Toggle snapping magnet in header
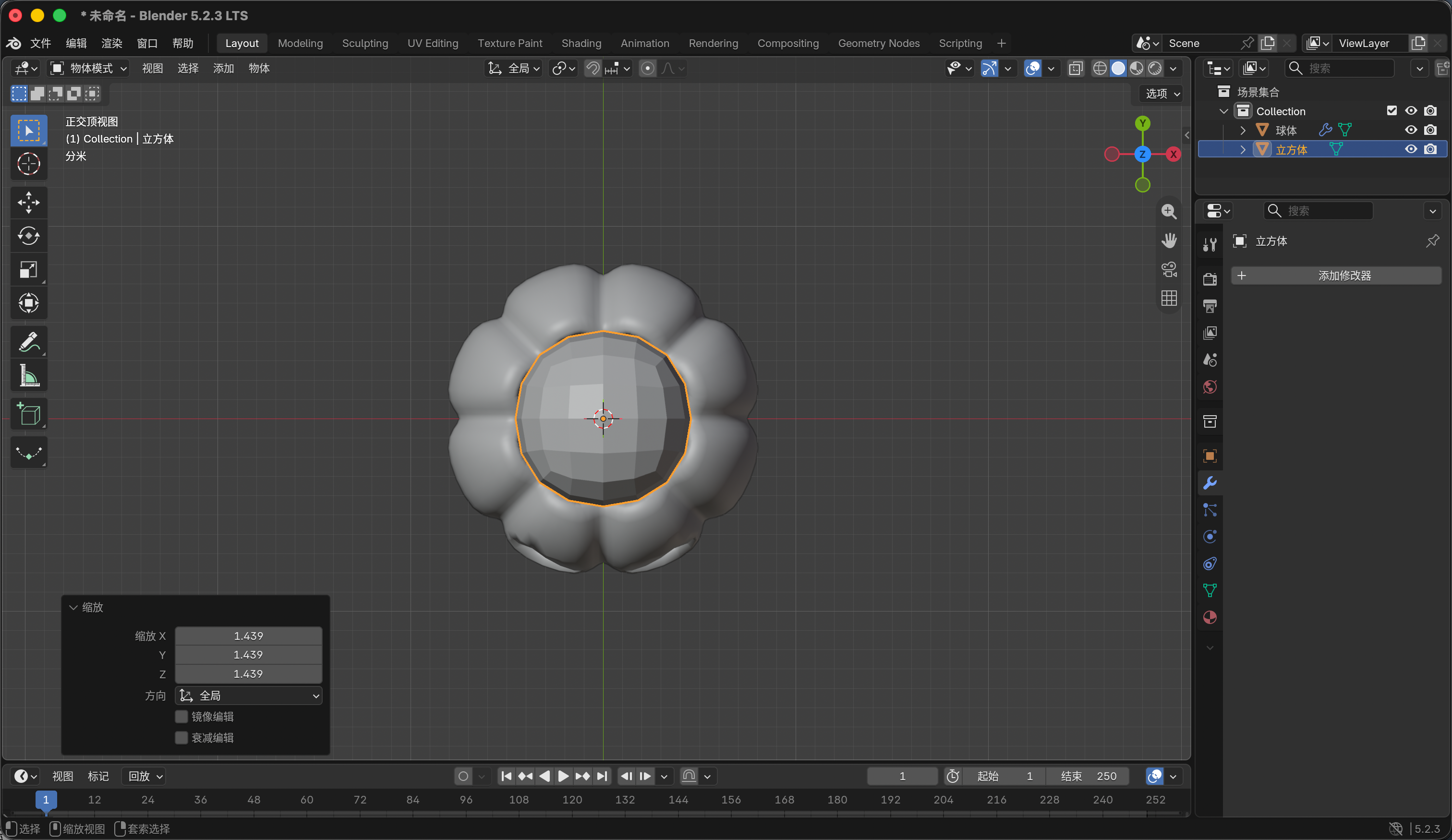The height and width of the screenshot is (840, 1452). (593, 69)
